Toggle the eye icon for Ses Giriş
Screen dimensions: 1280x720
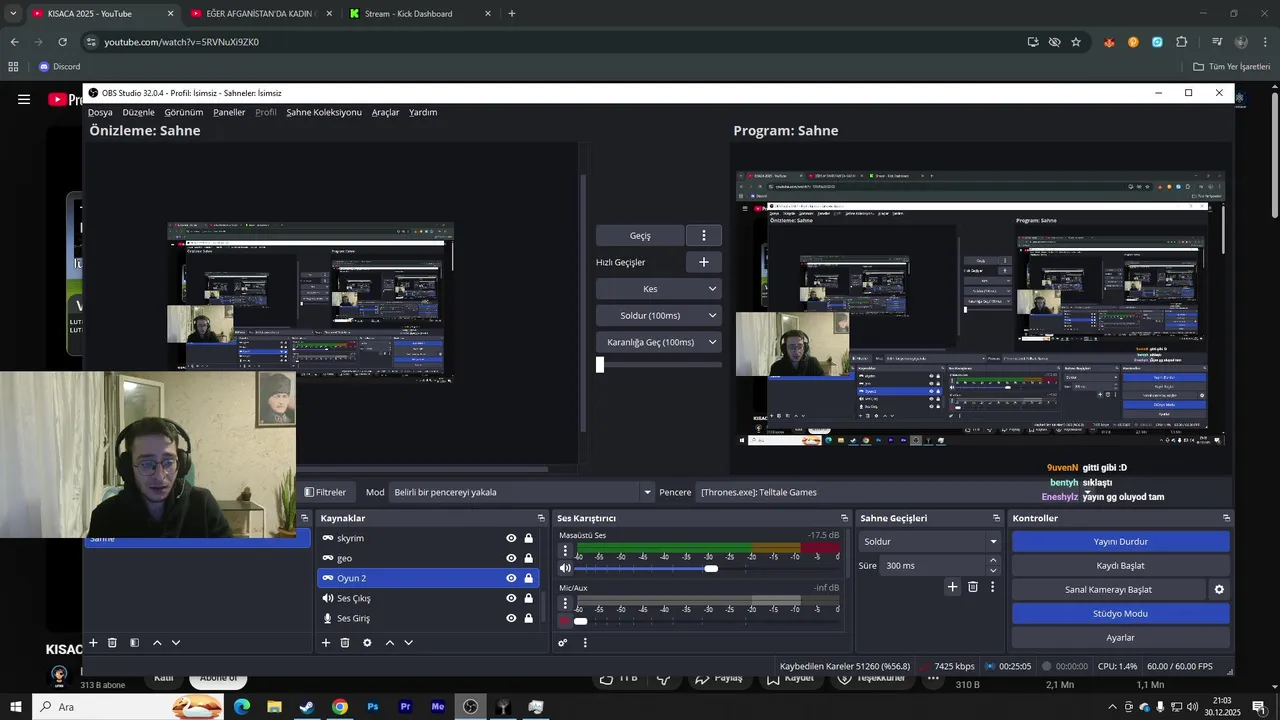coord(511,618)
